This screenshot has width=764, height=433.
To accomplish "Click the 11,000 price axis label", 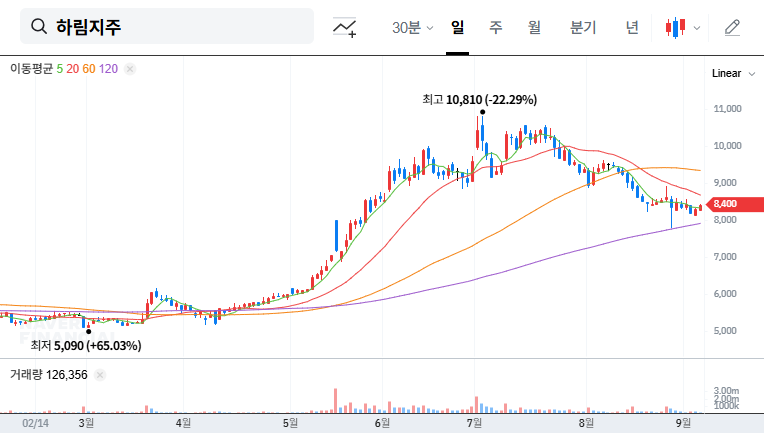I will click(727, 109).
